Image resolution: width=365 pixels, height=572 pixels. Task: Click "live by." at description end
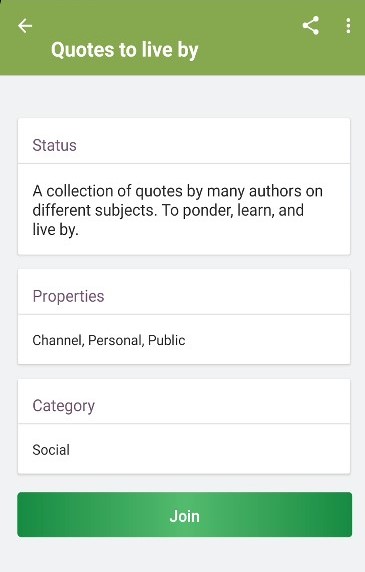click(55, 230)
